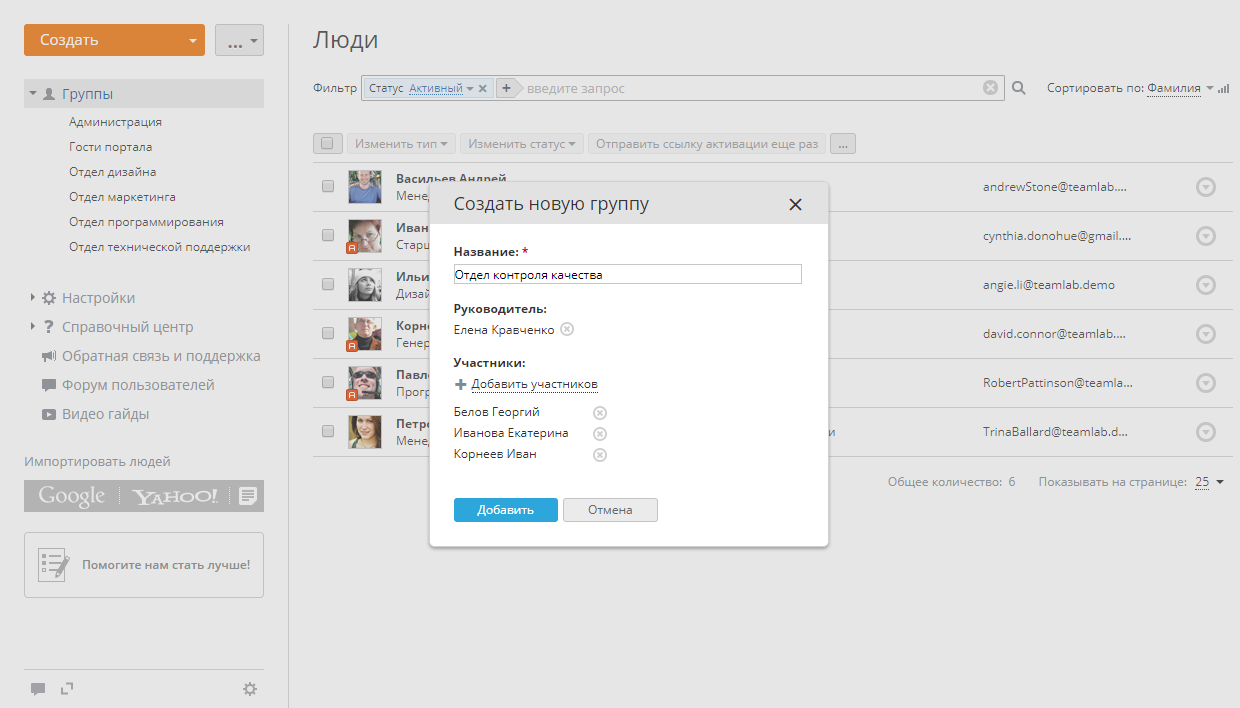The height and width of the screenshot is (708, 1240).
Task: Click avatar in TrinaBallard row
Action: pos(365,432)
